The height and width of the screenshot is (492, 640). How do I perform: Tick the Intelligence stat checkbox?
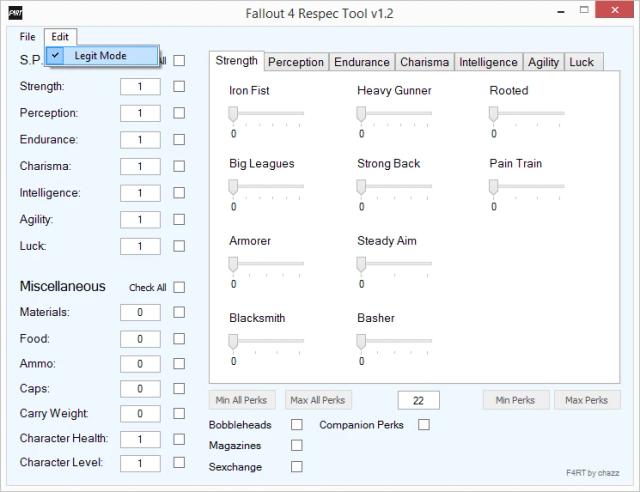[179, 193]
